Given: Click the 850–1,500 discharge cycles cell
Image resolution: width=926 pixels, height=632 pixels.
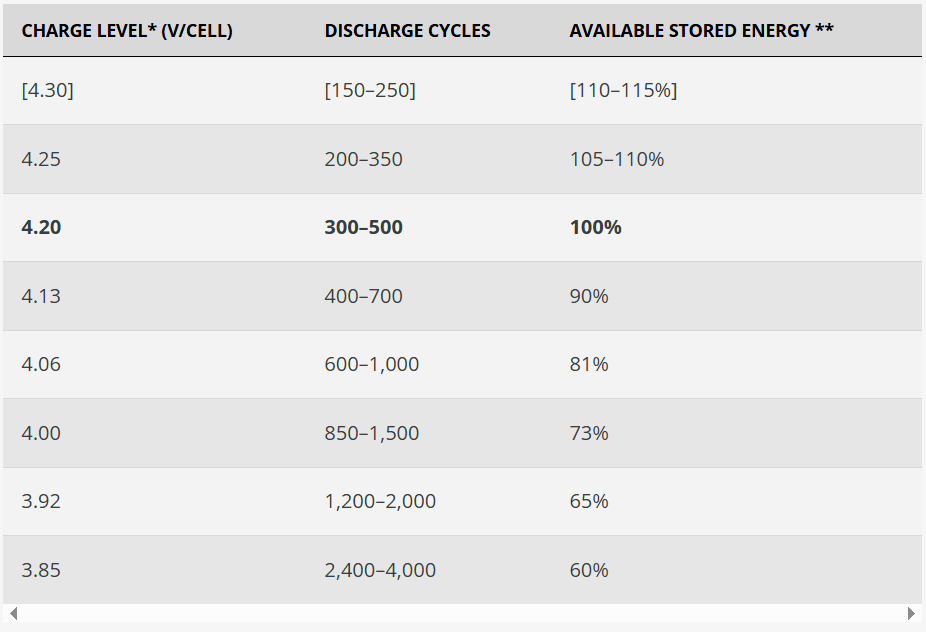Looking at the screenshot, I should [371, 433].
